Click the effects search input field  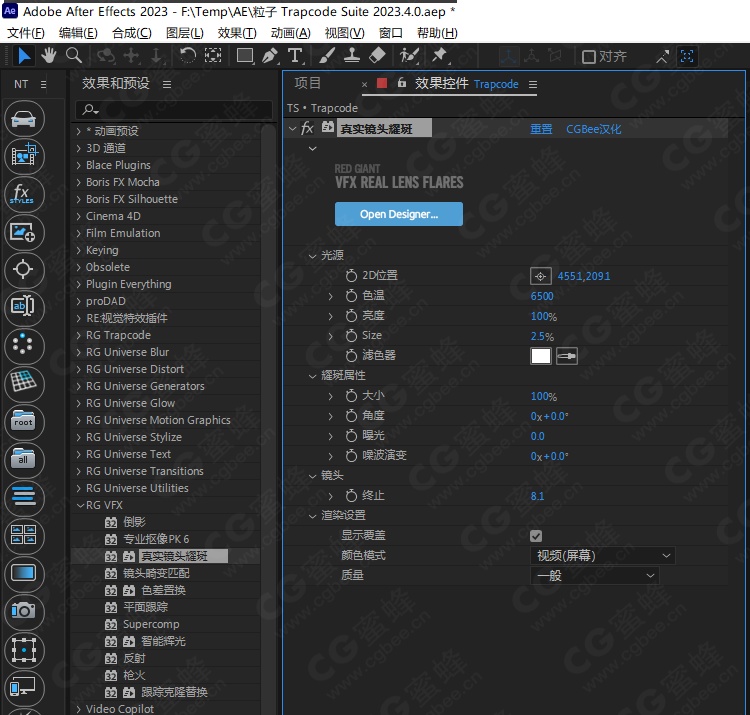174,110
